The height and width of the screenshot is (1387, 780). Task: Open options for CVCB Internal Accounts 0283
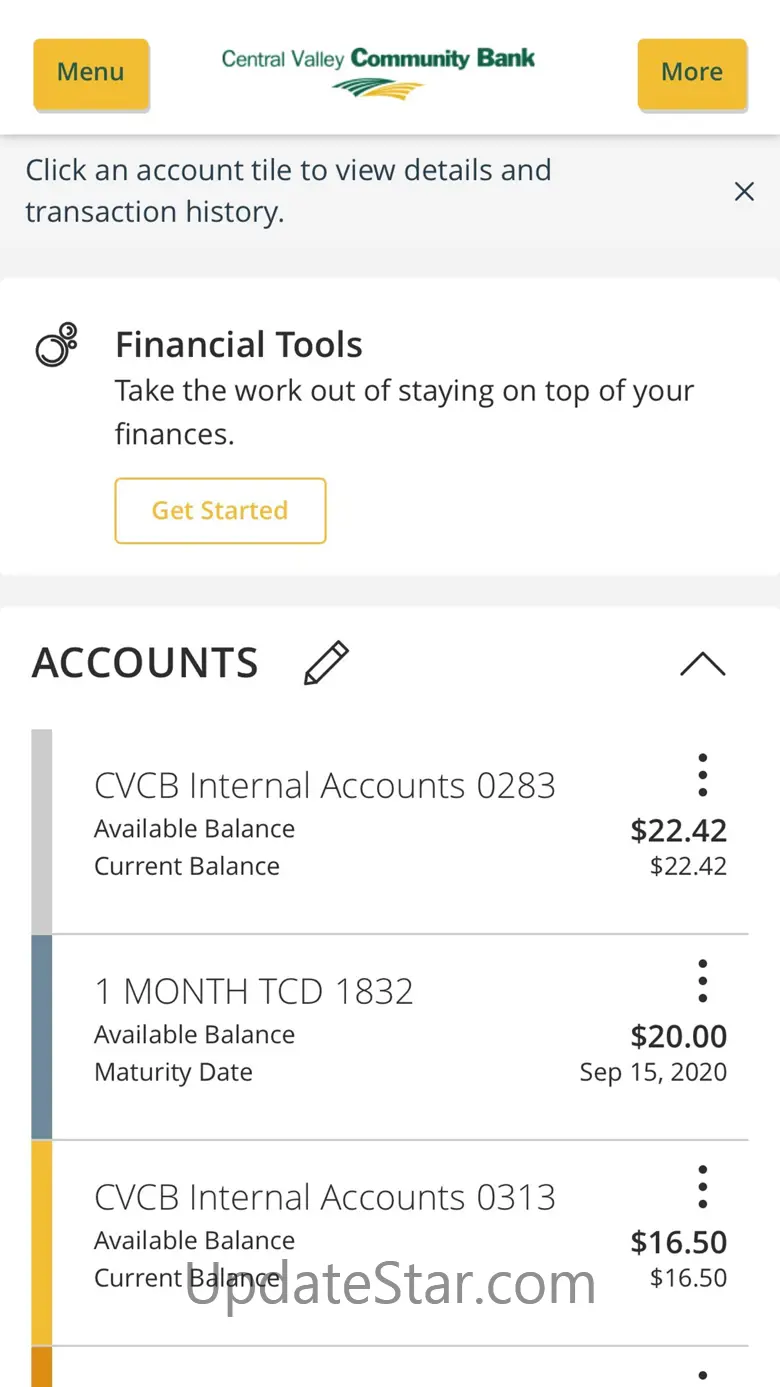tap(703, 775)
